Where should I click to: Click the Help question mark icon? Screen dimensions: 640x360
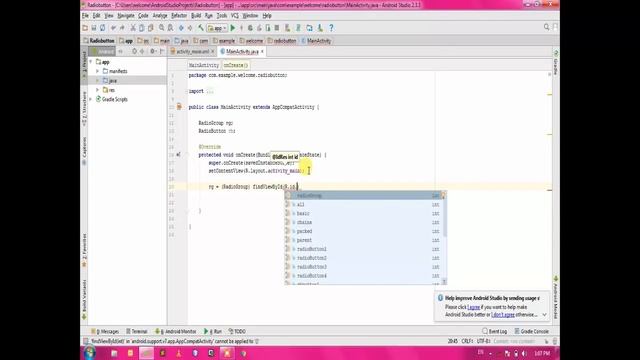pyautogui.click(x=331, y=28)
